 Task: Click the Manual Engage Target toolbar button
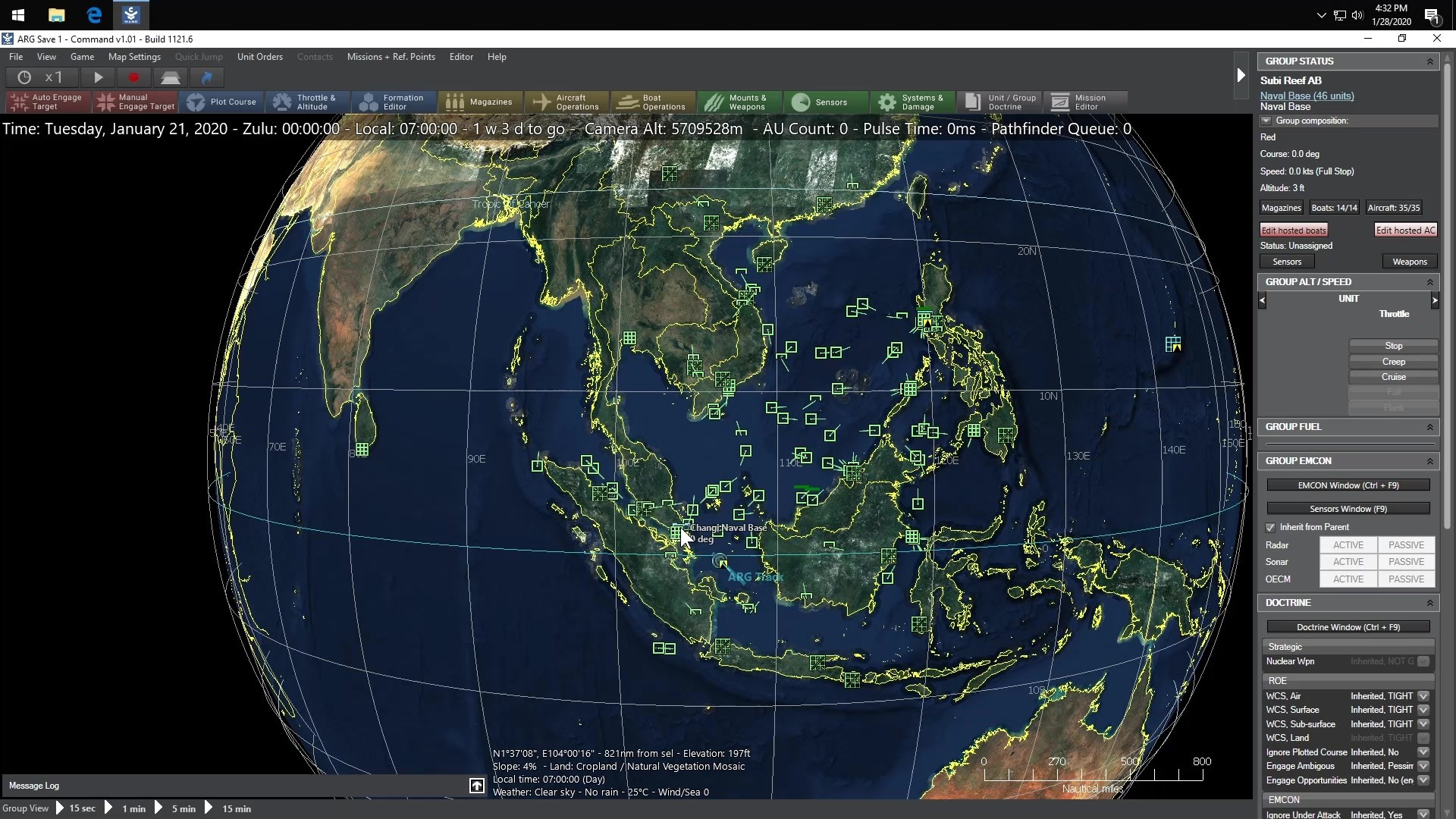(x=136, y=102)
